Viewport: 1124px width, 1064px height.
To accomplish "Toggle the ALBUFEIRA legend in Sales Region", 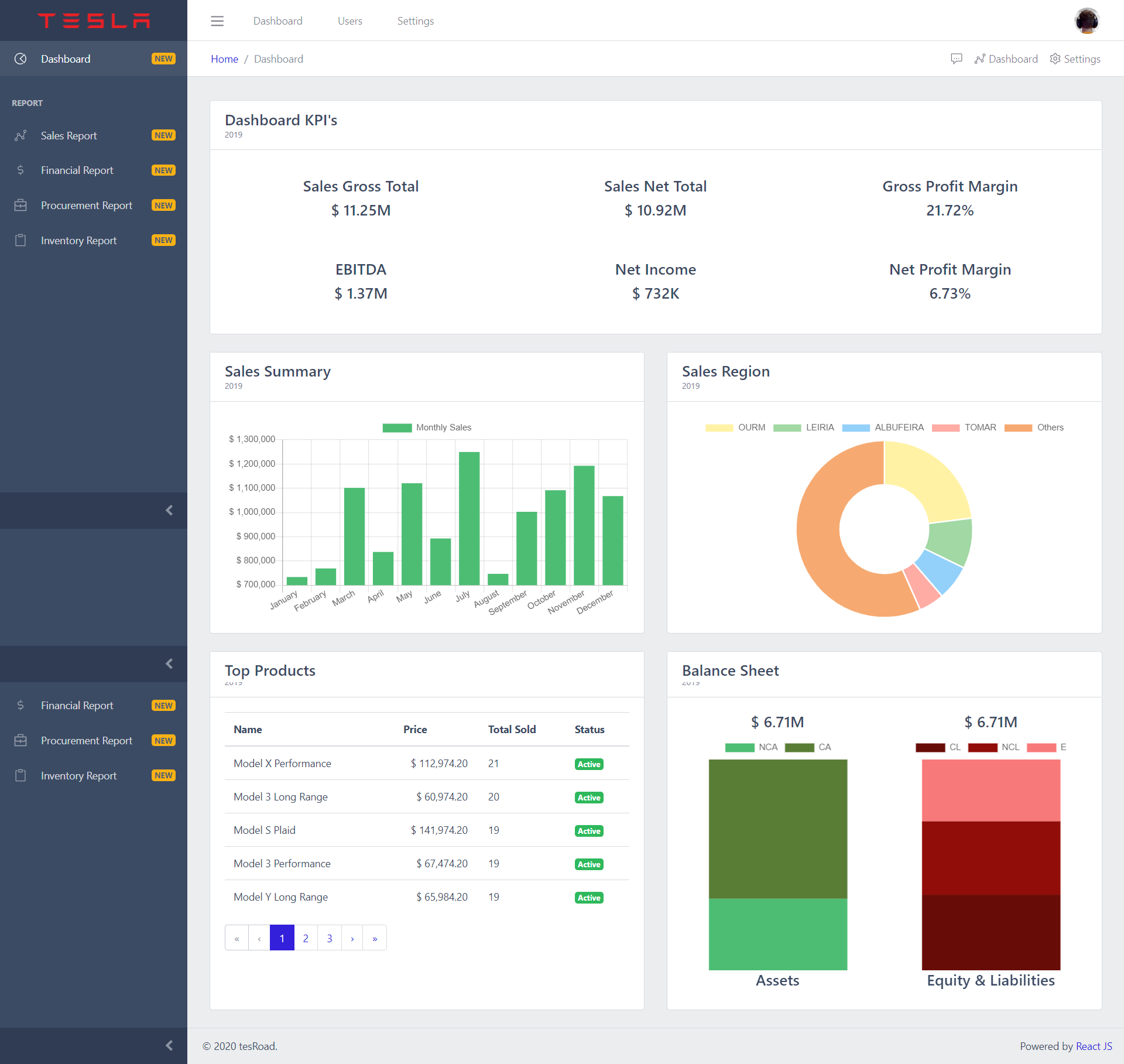I will tap(883, 427).
